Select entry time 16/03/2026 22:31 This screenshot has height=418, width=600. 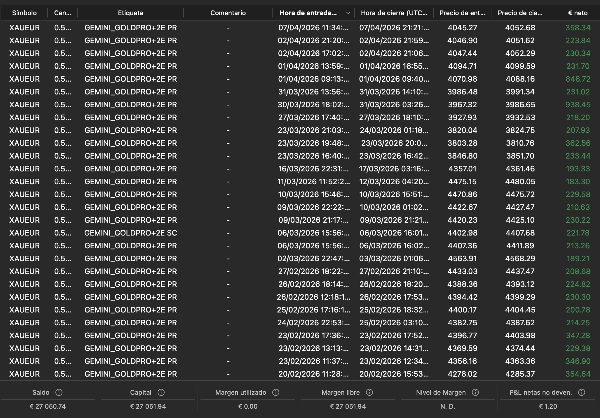tap(313, 169)
